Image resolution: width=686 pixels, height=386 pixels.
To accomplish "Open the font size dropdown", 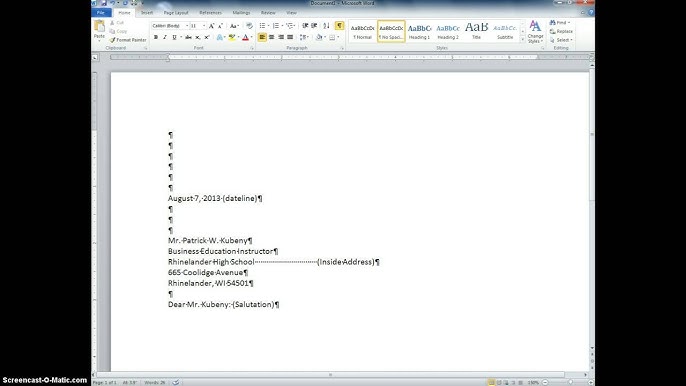I will tap(204, 26).
